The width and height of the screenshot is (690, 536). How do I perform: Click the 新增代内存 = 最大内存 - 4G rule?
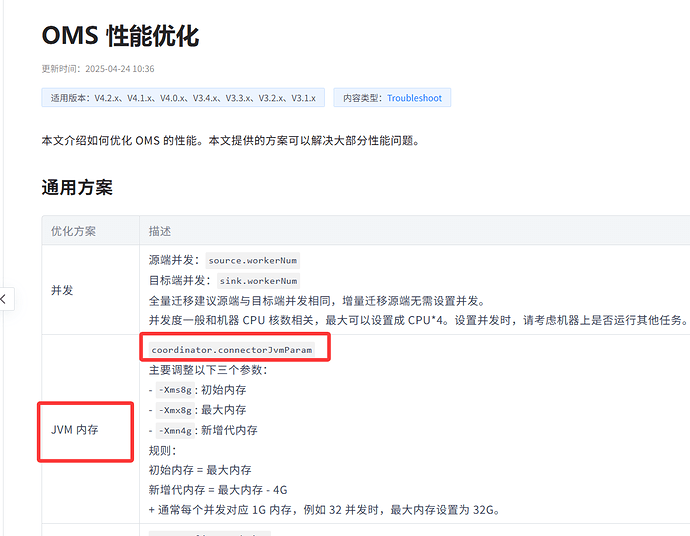(x=218, y=490)
